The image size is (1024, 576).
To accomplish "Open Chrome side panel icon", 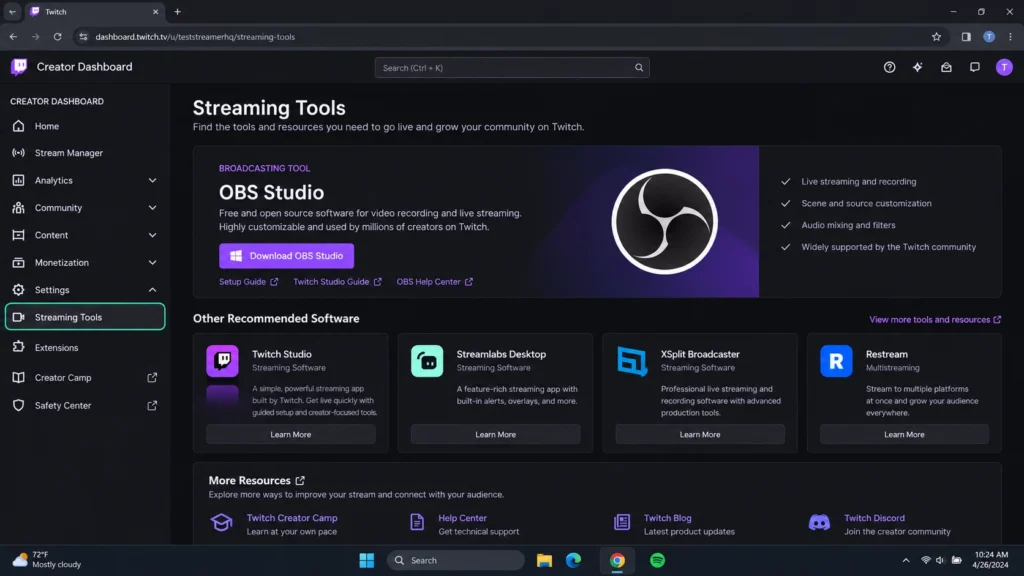I will click(x=966, y=37).
